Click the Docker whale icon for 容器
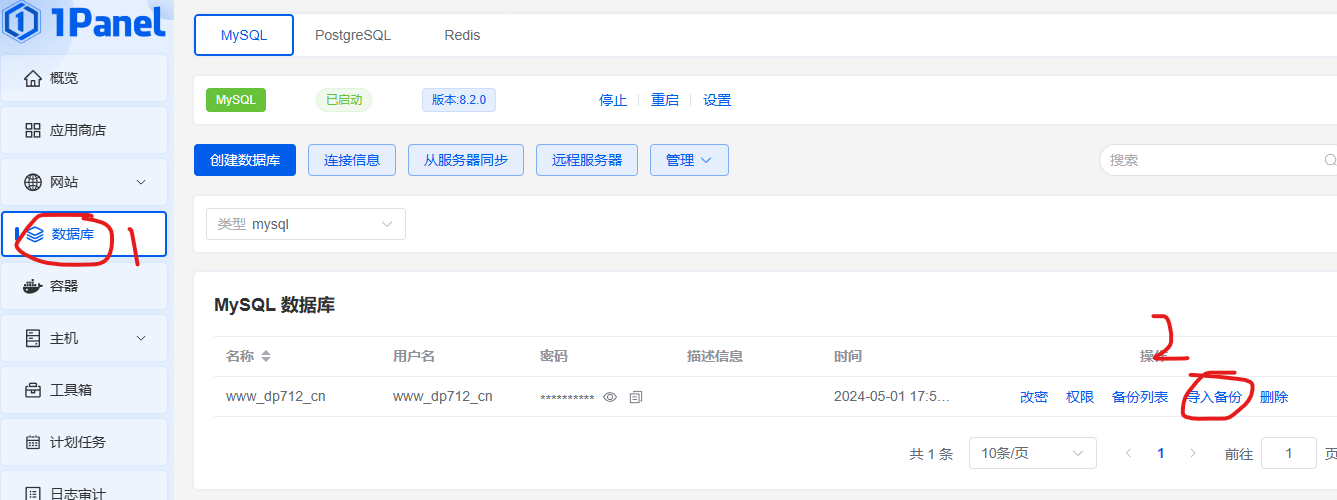The image size is (1337, 500). 33,286
